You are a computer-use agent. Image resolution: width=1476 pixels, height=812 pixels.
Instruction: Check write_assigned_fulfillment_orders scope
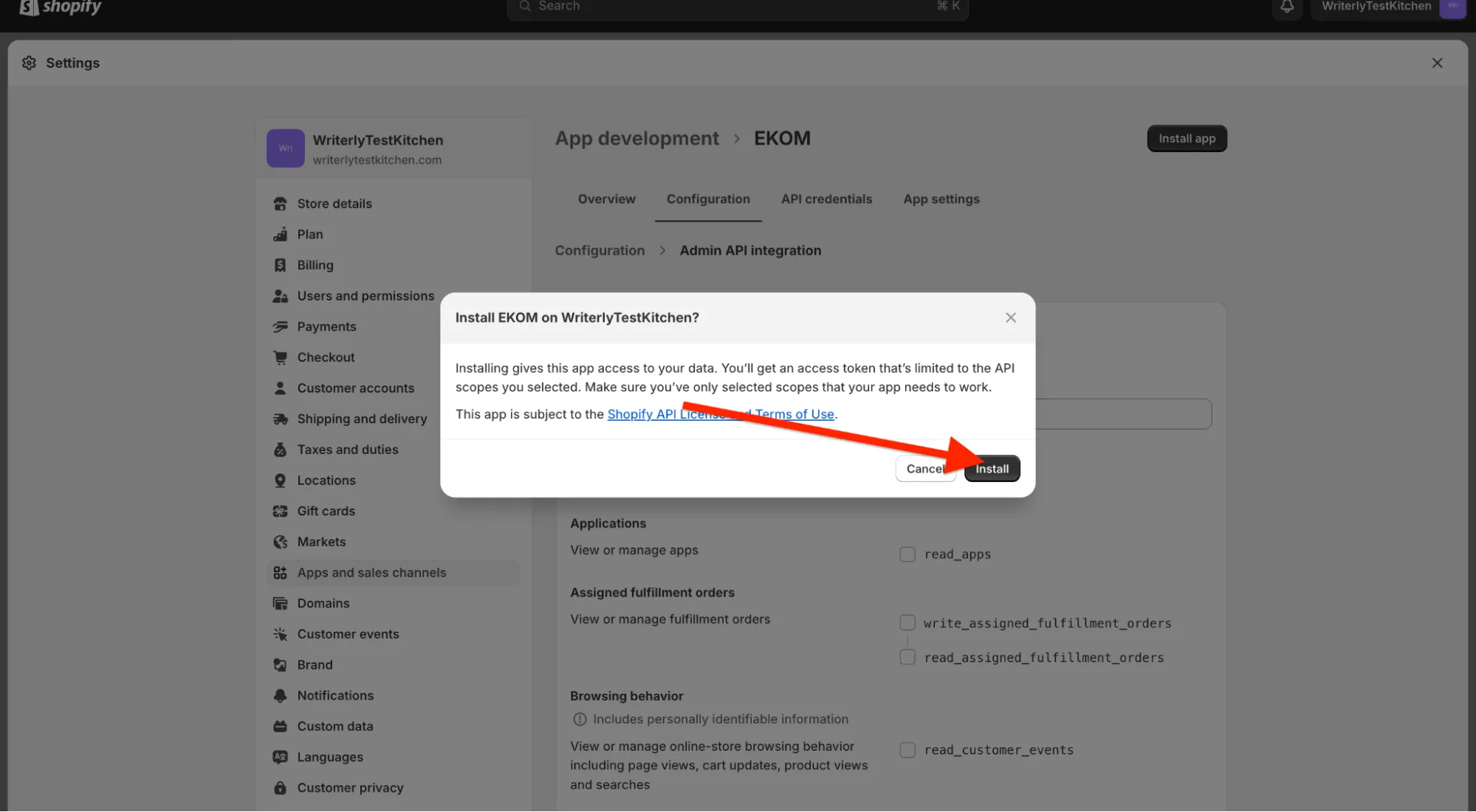[x=907, y=623]
